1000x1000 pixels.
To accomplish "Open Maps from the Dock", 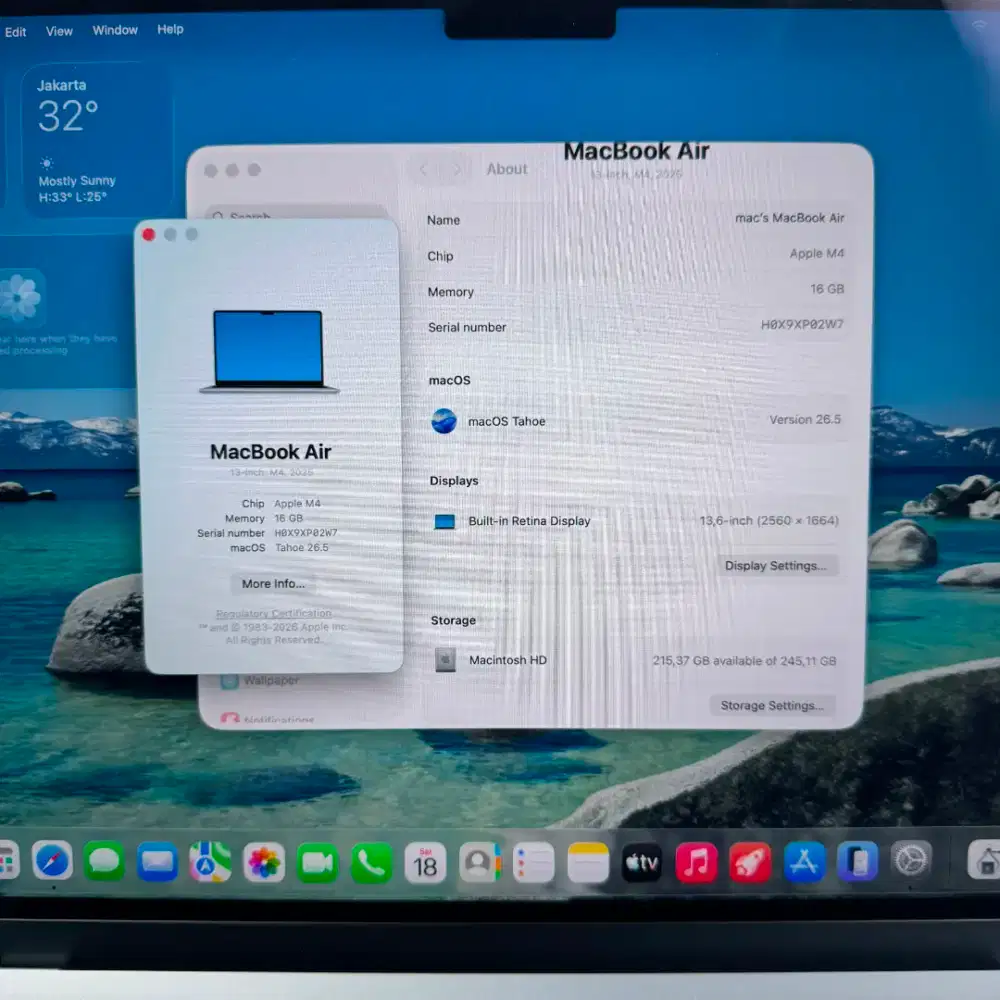I will 210,862.
